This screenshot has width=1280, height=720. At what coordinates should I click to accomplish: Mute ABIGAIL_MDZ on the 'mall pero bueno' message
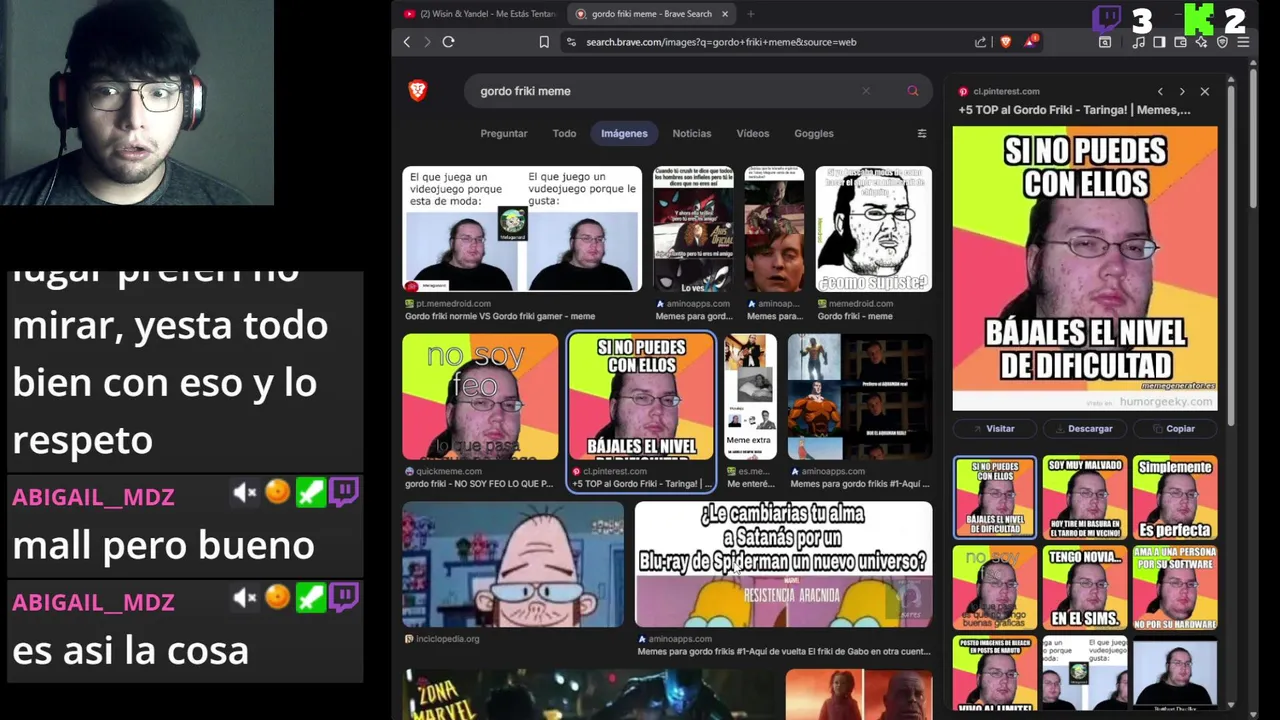(244, 492)
